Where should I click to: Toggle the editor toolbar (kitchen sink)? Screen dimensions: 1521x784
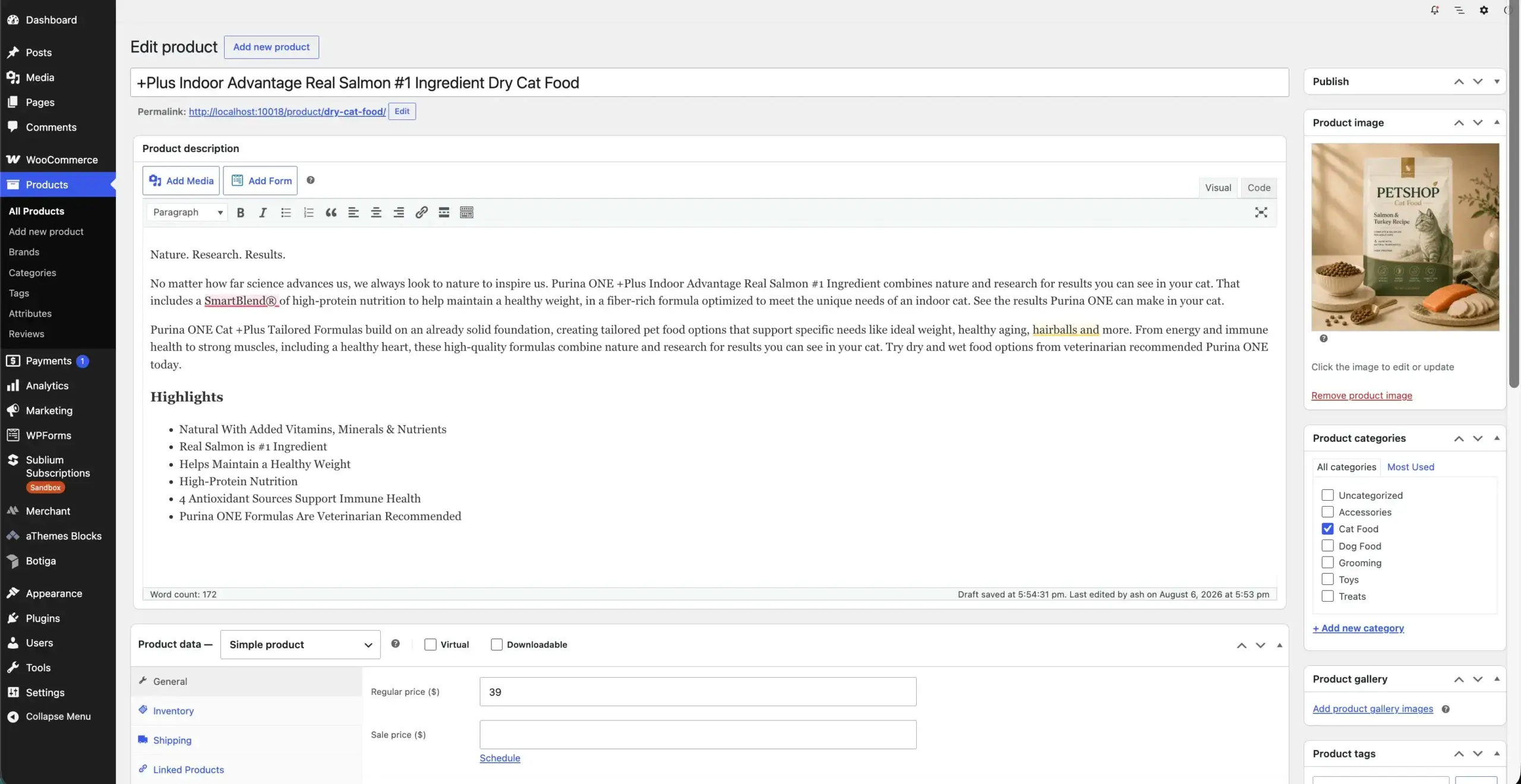pos(467,213)
